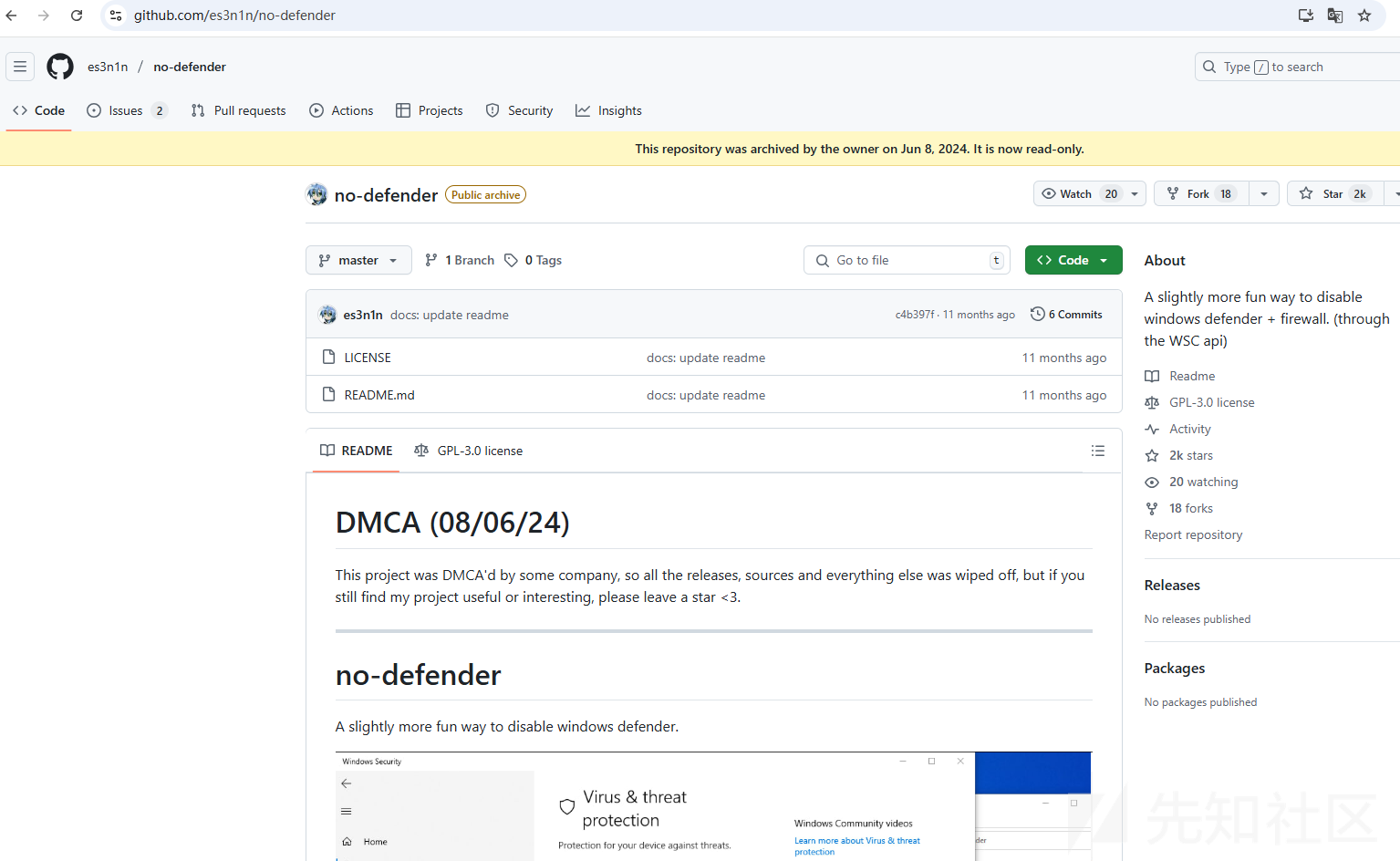Viewport: 1400px width, 861px height.
Task: Open the master branch selector dropdown
Action: tap(358, 260)
